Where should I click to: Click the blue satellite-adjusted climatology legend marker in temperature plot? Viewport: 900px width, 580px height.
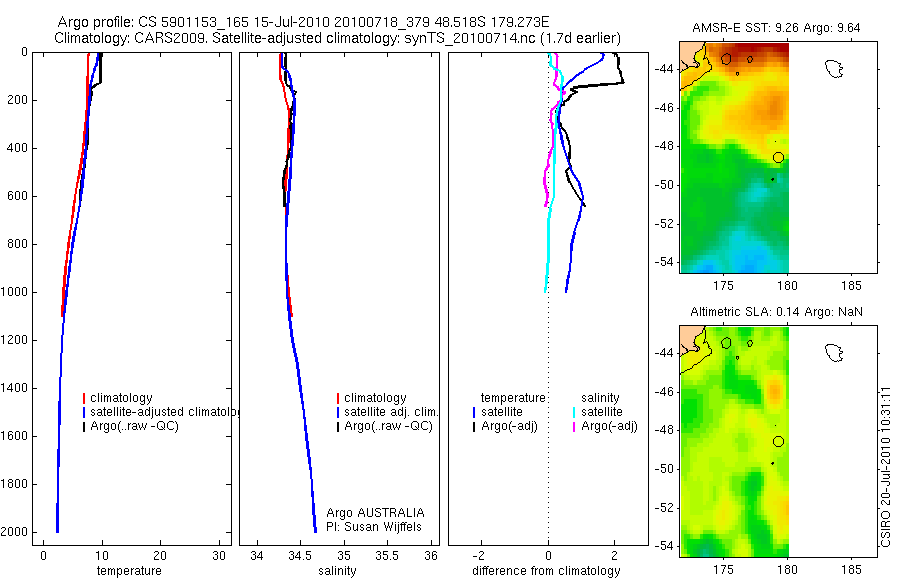pos(84,412)
